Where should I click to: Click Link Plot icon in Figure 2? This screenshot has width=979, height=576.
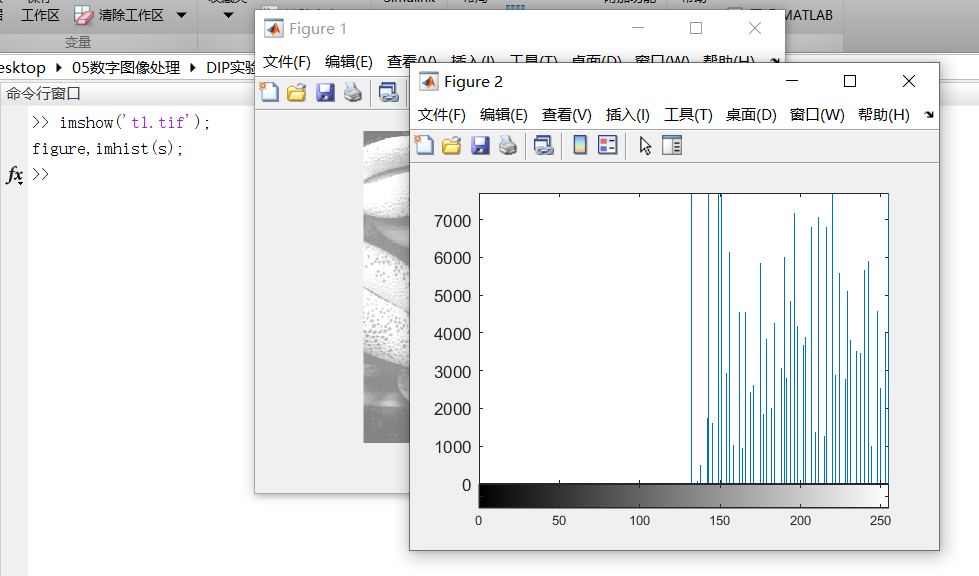(x=544, y=146)
